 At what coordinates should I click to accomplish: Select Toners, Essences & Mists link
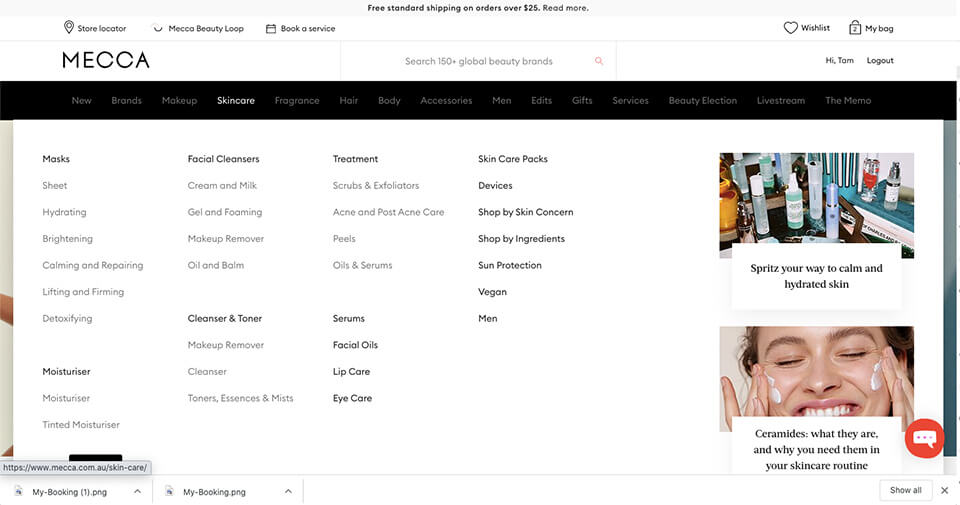241,398
